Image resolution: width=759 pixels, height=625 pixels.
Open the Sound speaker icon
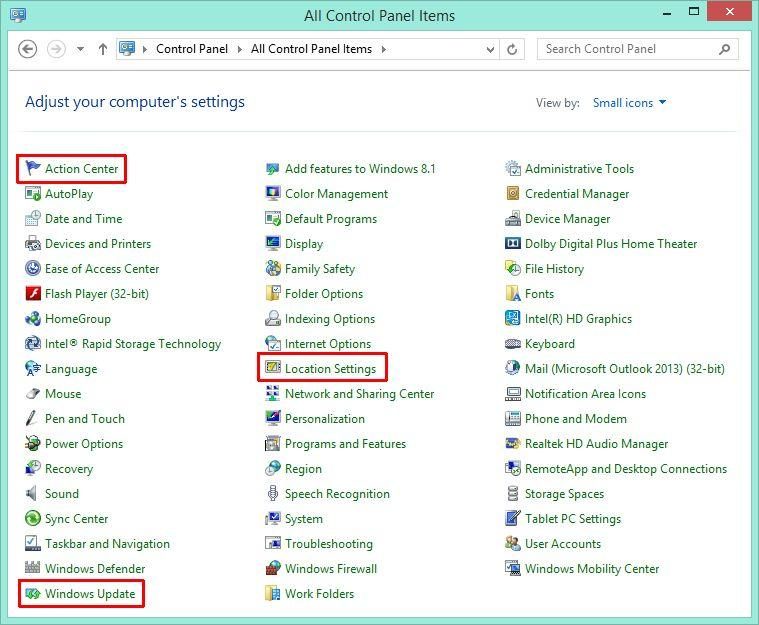32,493
